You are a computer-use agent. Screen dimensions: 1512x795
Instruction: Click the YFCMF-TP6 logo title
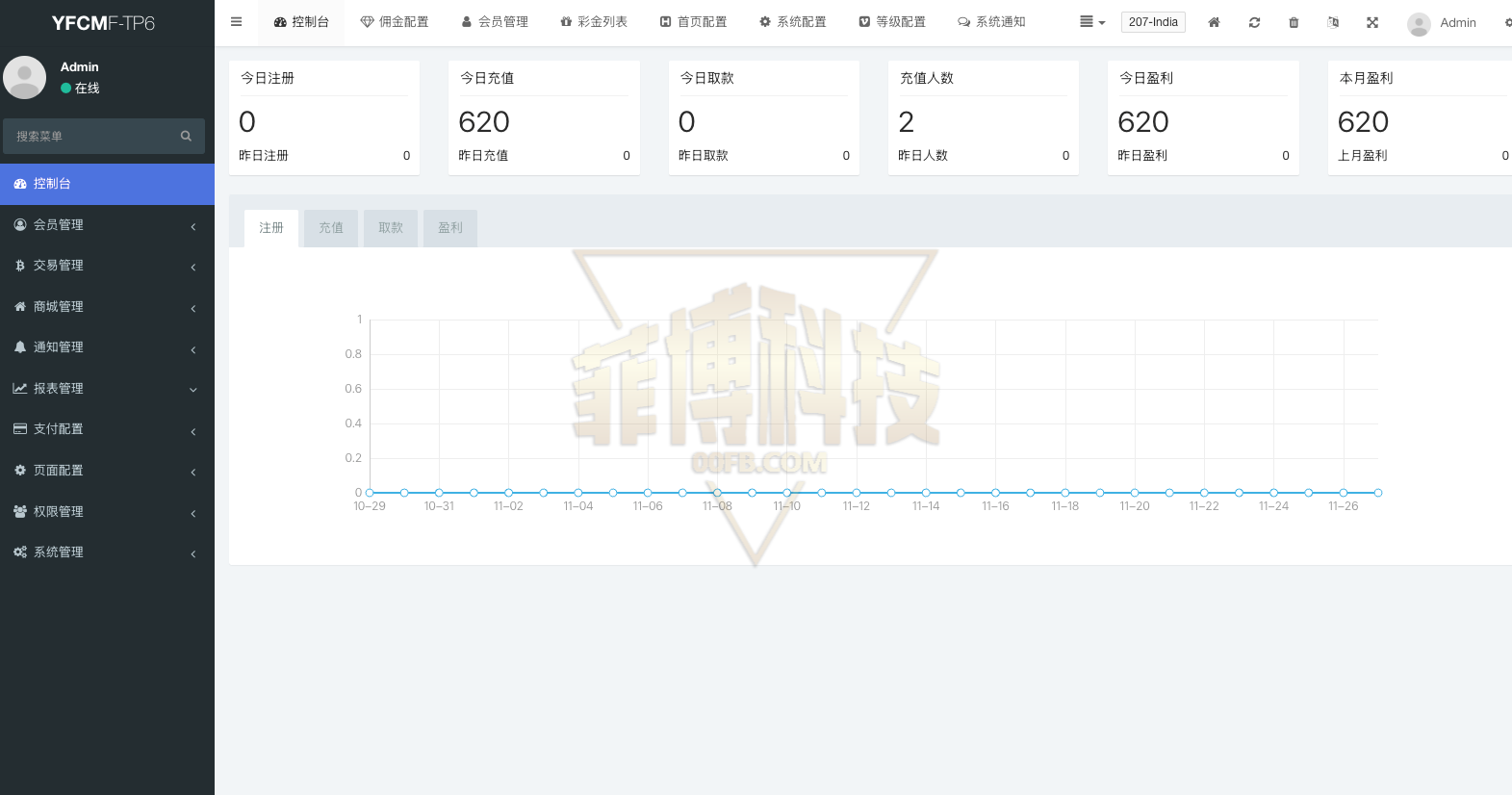(x=103, y=23)
